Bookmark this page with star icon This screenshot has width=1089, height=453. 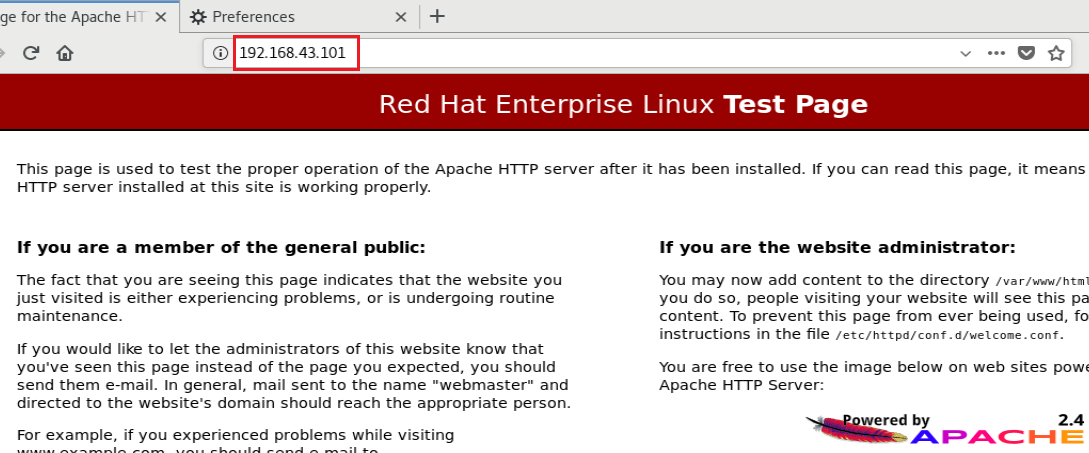[x=1056, y=53]
